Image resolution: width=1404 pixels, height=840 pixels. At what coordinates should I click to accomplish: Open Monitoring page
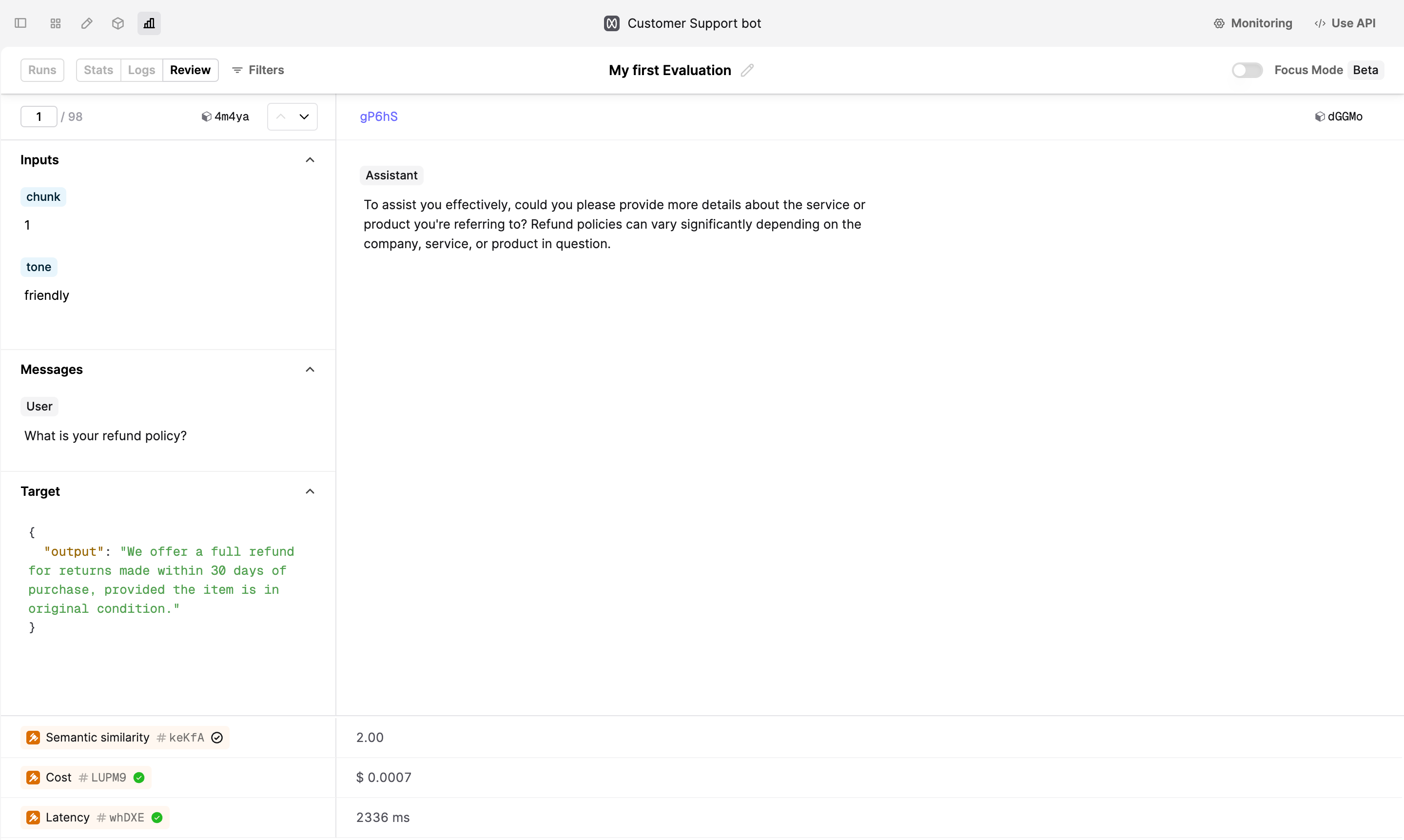[x=1252, y=23]
